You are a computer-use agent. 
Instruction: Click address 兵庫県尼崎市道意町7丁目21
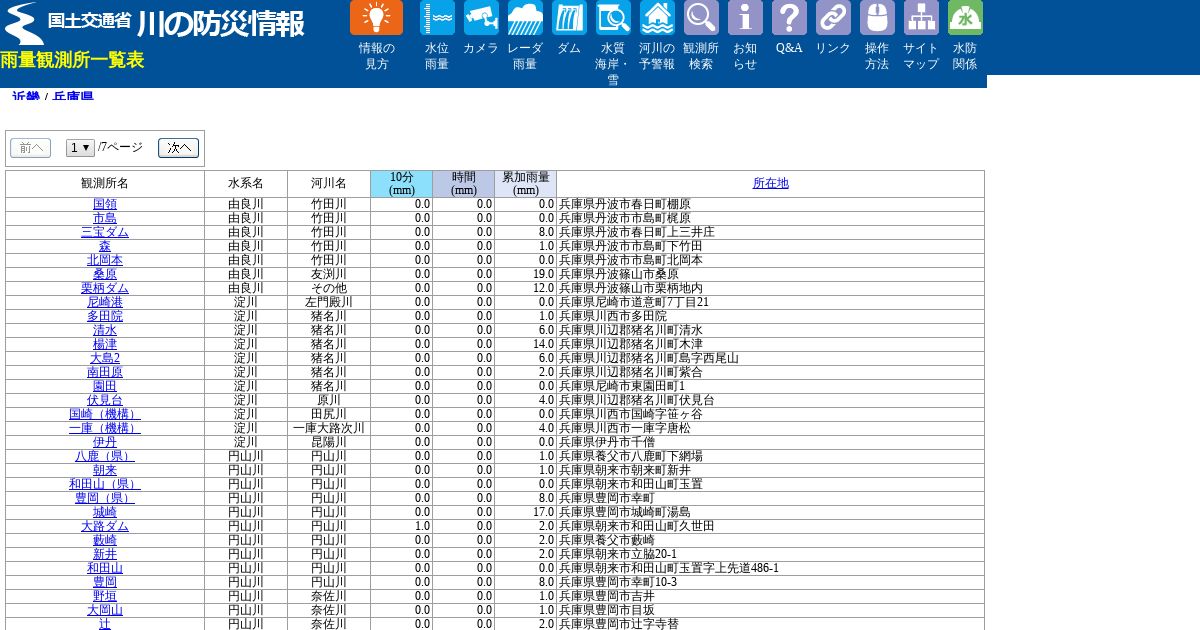[634, 302]
